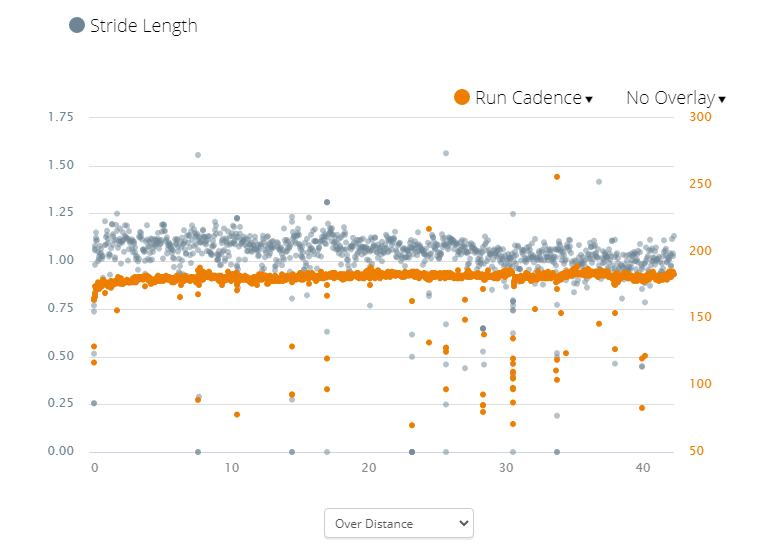Click the orange point near distance 10 below 0.25
Viewport: 771px width, 553px height.
(237, 414)
